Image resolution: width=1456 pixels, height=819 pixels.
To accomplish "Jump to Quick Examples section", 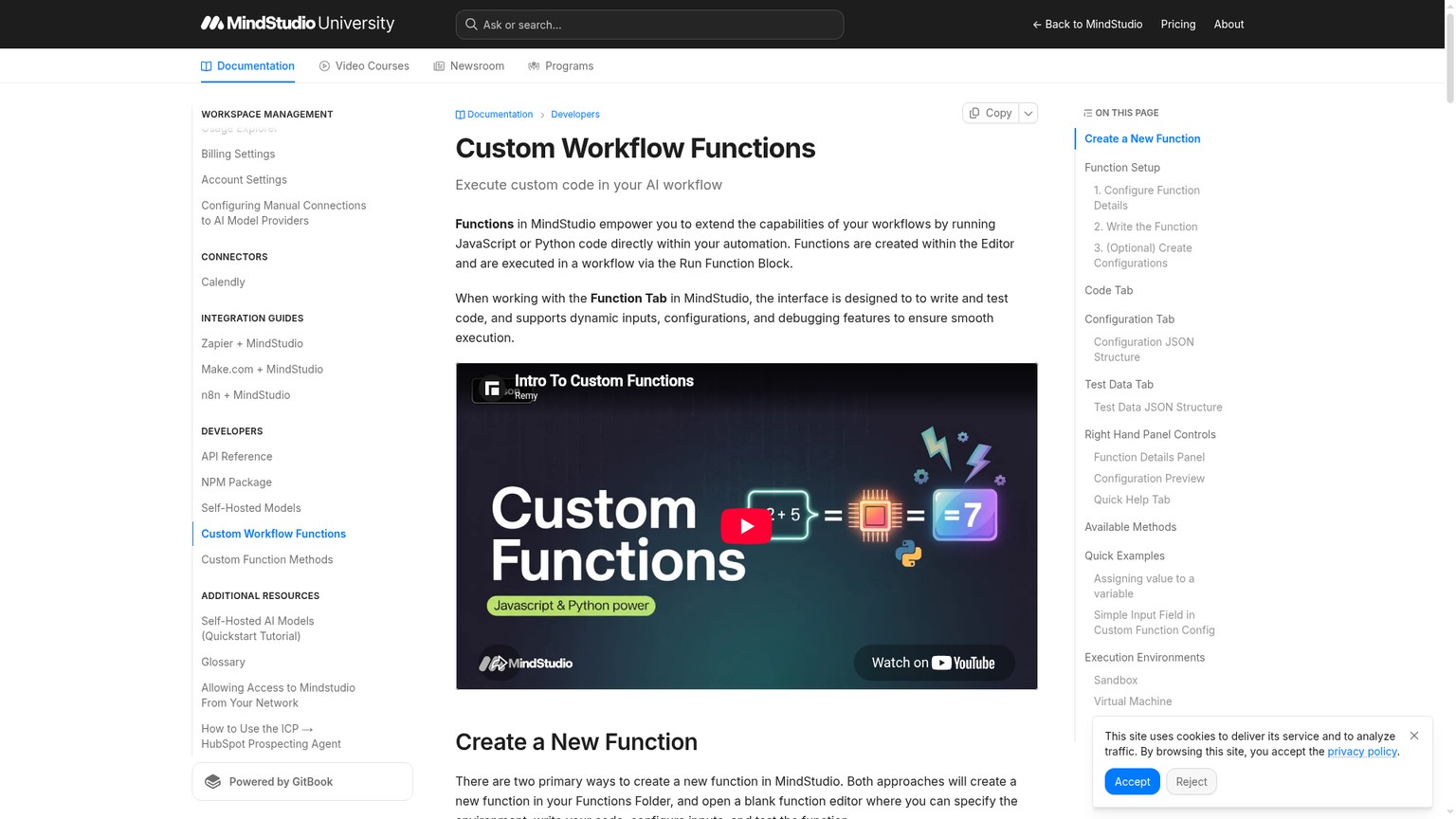I will pyautogui.click(x=1124, y=556).
